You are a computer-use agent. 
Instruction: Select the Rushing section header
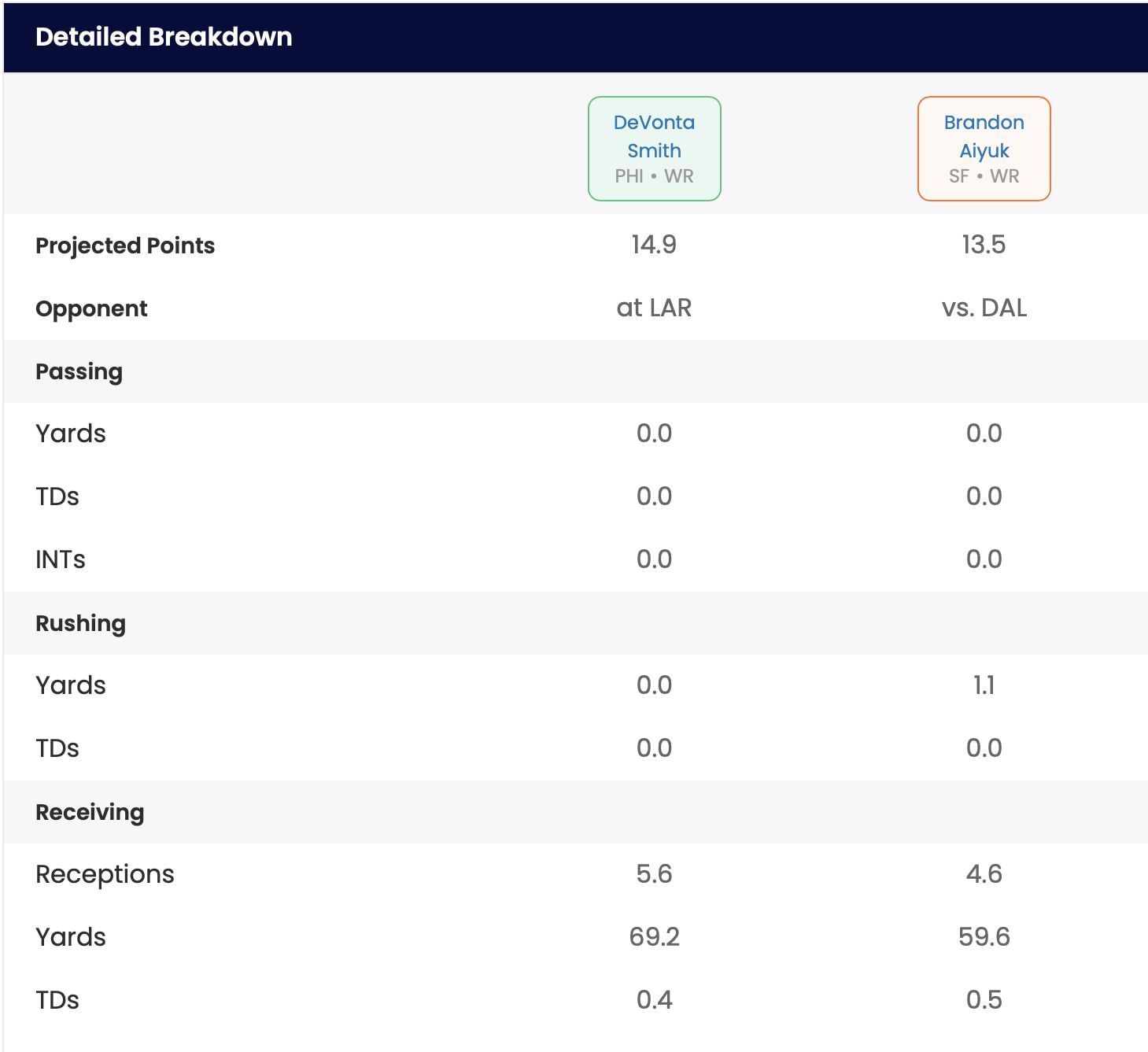80,623
